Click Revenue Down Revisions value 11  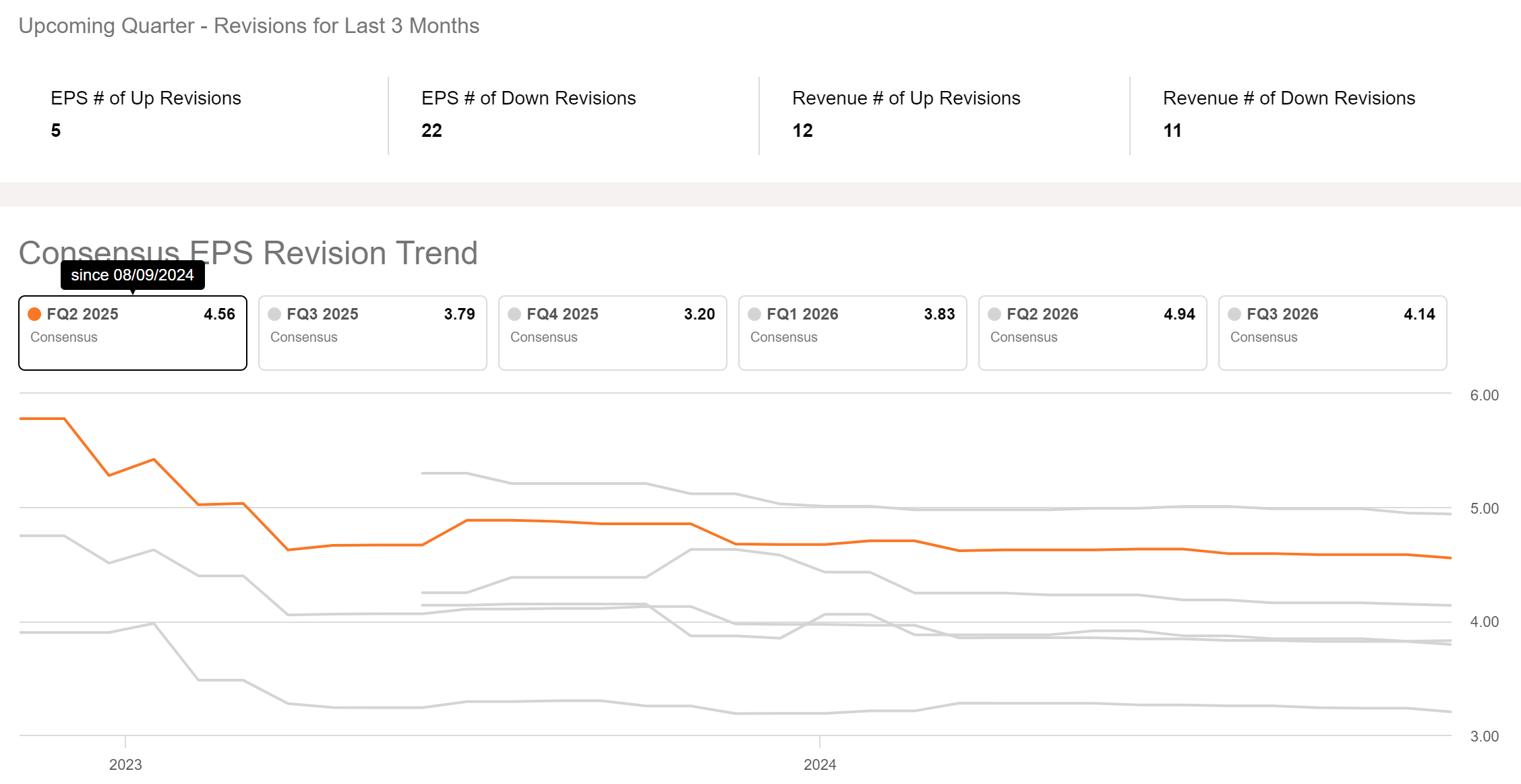pos(1172,131)
